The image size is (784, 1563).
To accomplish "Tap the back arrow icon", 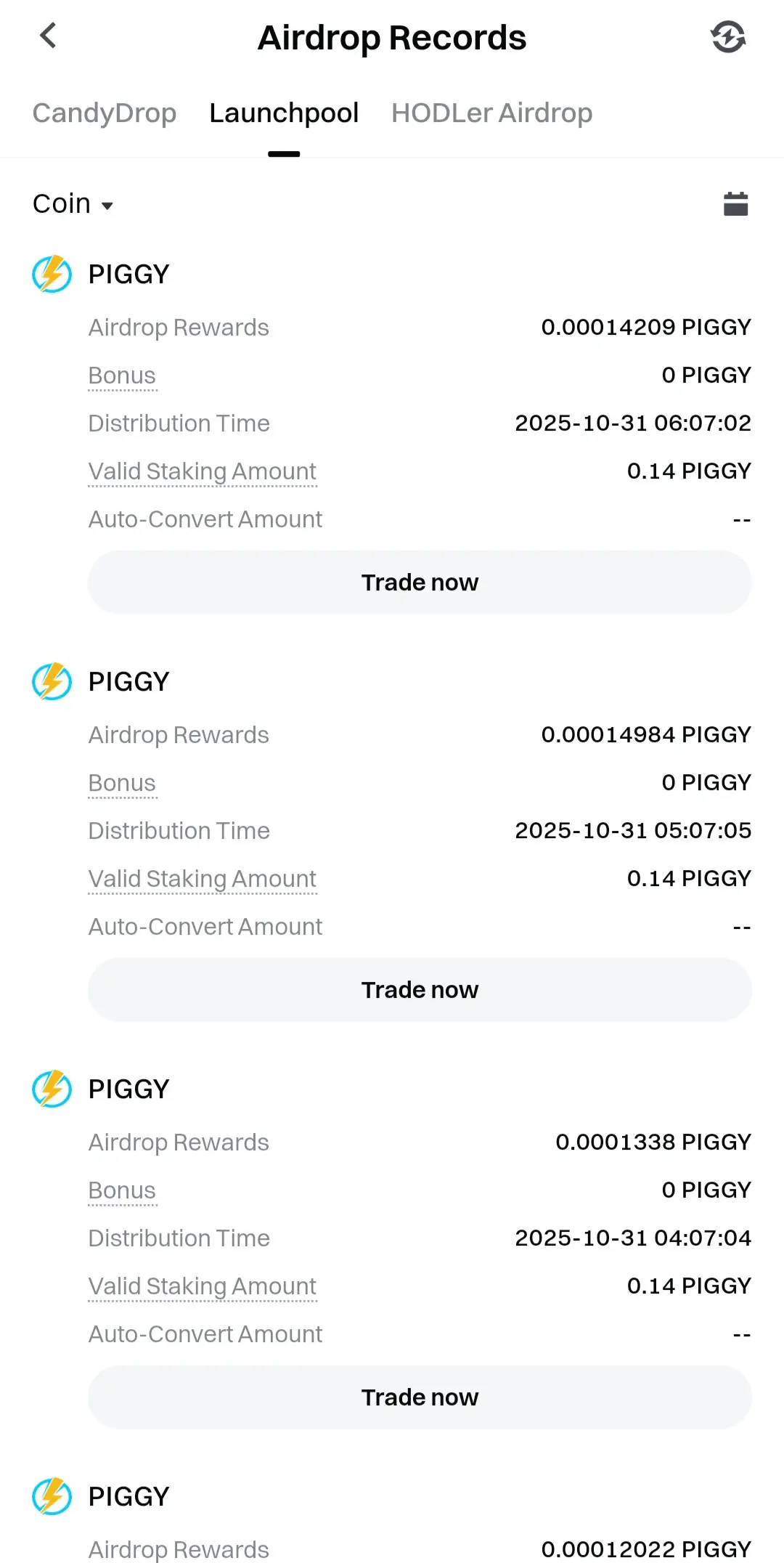I will 48,35.
